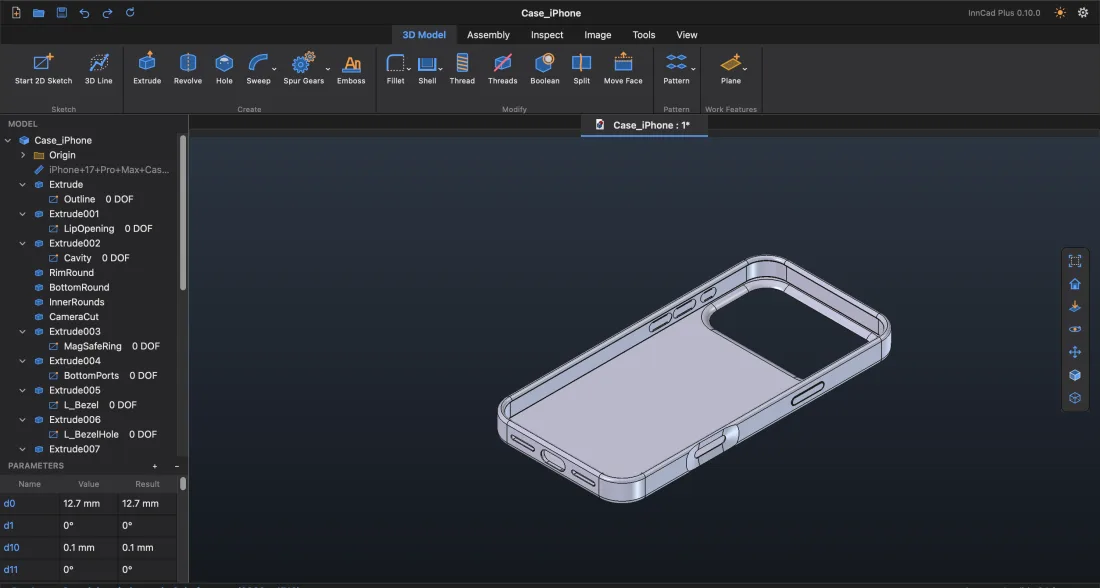The height and width of the screenshot is (588, 1100).
Task: Switch to wireframe display cube
Action: pos(1075,398)
